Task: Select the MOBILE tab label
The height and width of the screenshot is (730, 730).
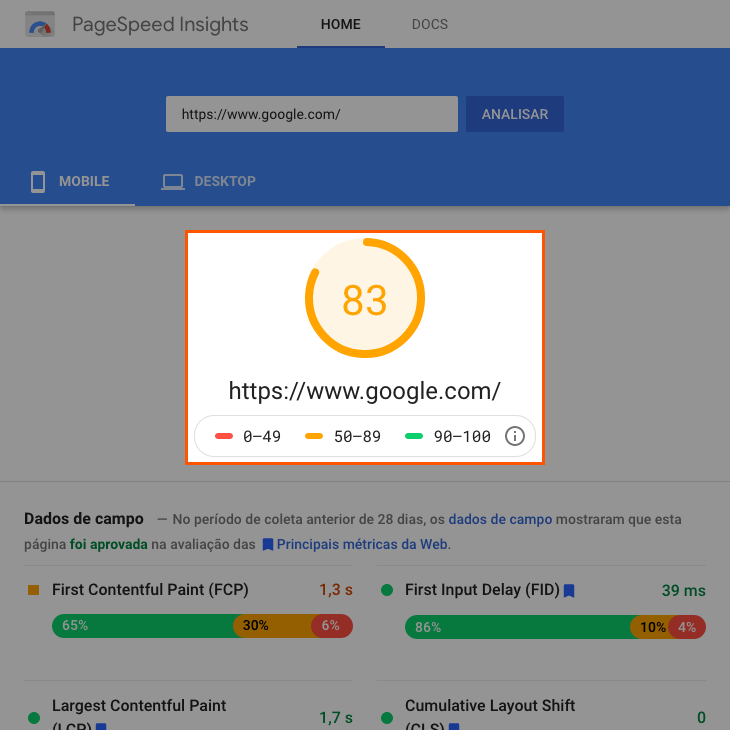Action: coord(84,181)
